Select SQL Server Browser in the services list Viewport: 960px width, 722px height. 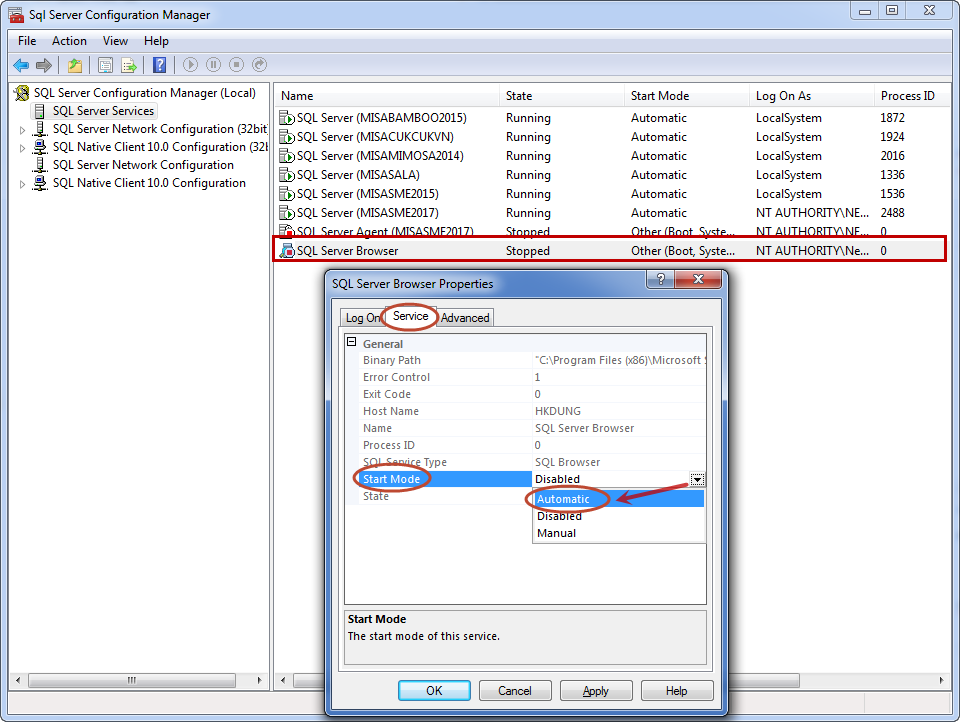coord(347,250)
